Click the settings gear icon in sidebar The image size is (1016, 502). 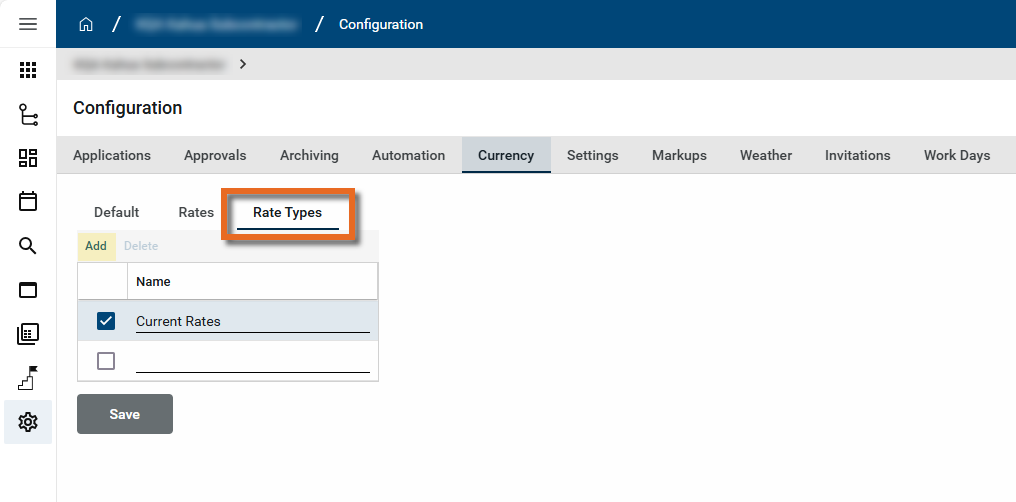point(28,422)
